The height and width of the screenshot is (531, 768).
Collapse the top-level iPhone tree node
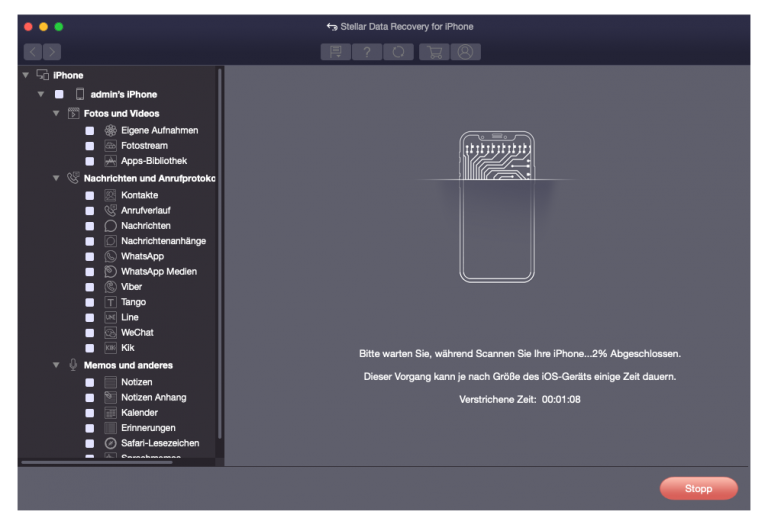point(25,75)
